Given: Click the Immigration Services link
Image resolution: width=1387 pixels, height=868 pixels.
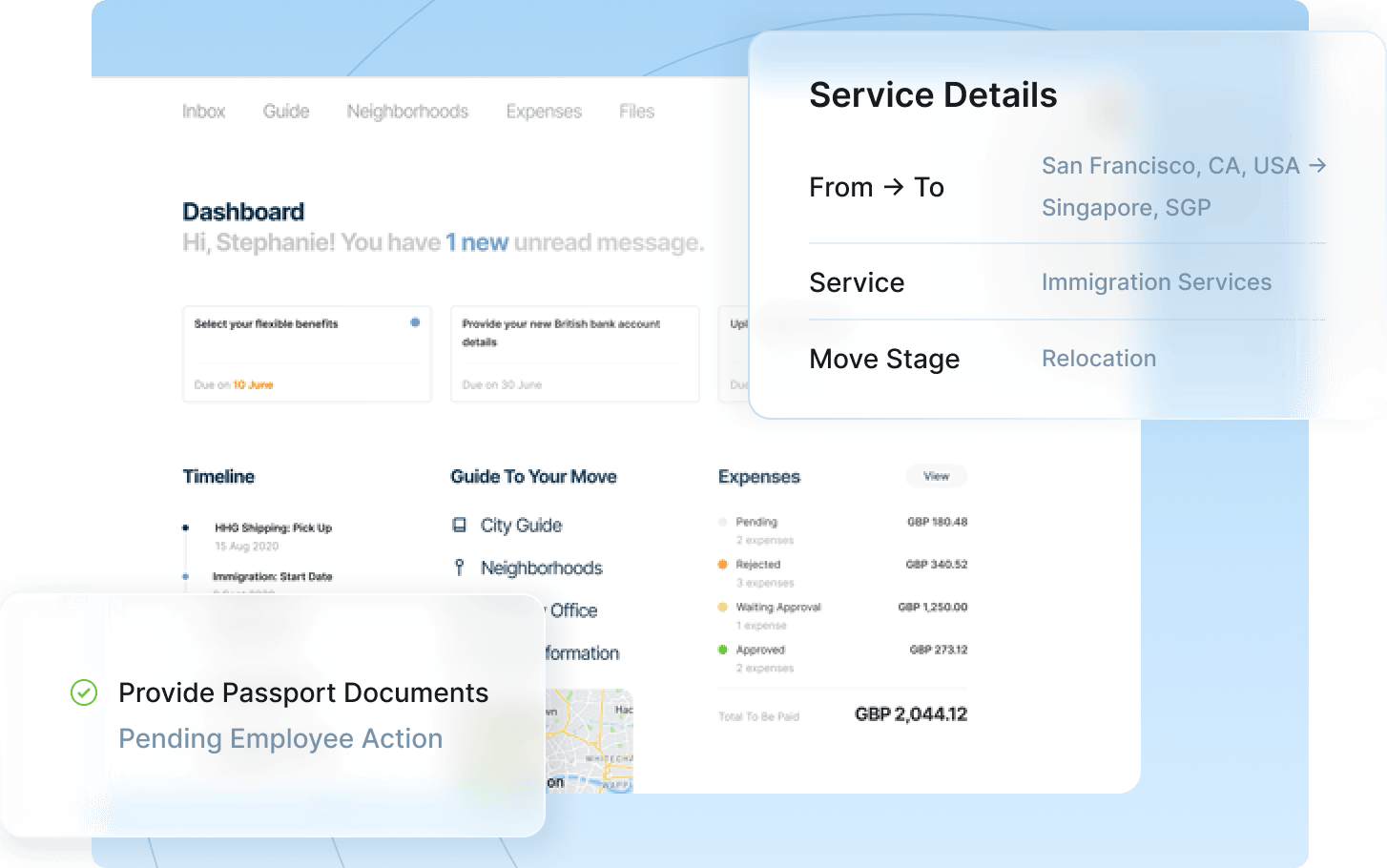Looking at the screenshot, I should click(1156, 281).
